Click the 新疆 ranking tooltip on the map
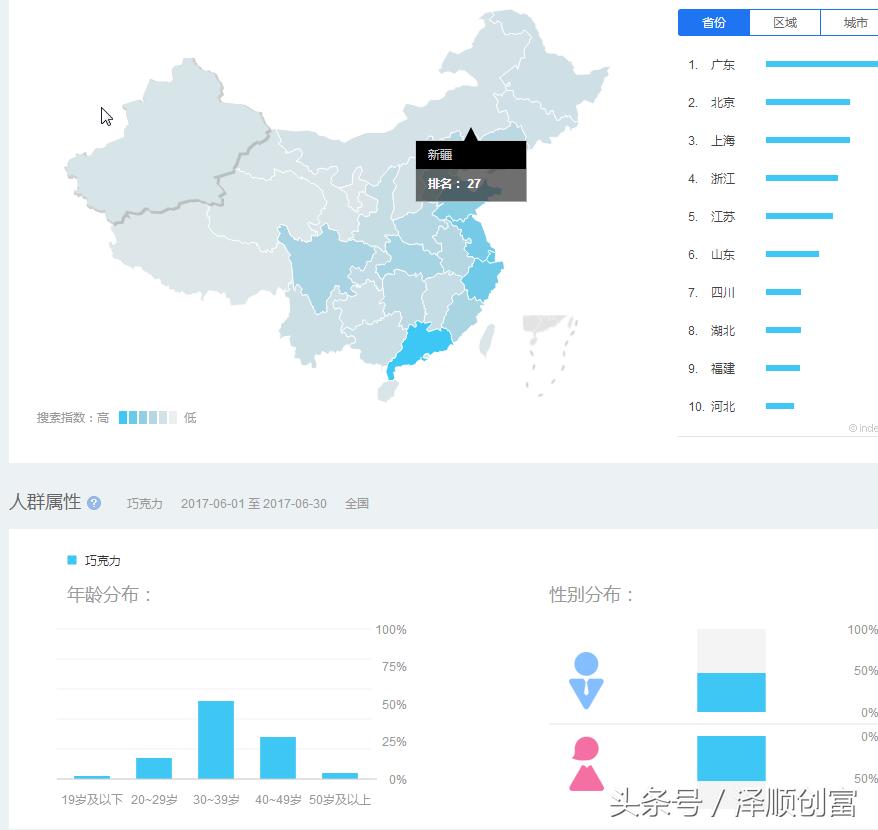 tap(470, 170)
